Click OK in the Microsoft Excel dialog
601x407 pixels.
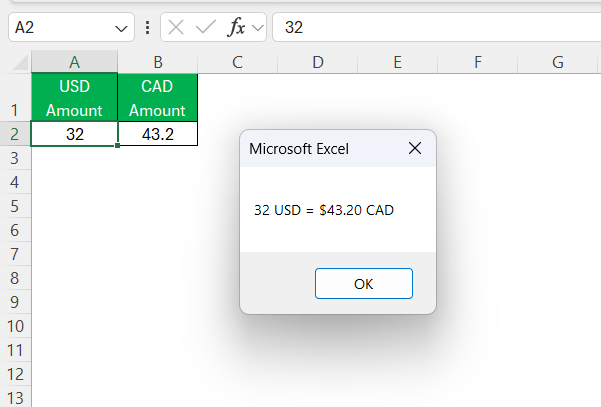coord(364,284)
